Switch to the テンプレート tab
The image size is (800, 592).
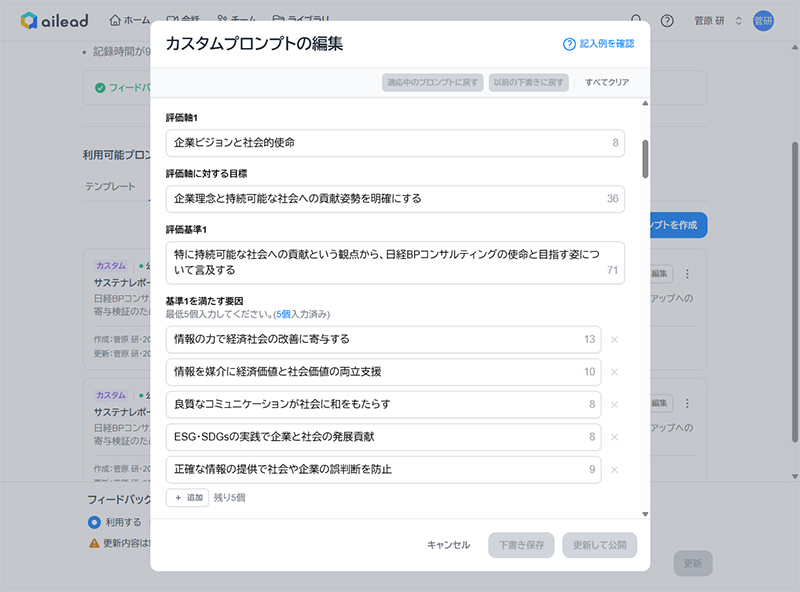(x=110, y=187)
